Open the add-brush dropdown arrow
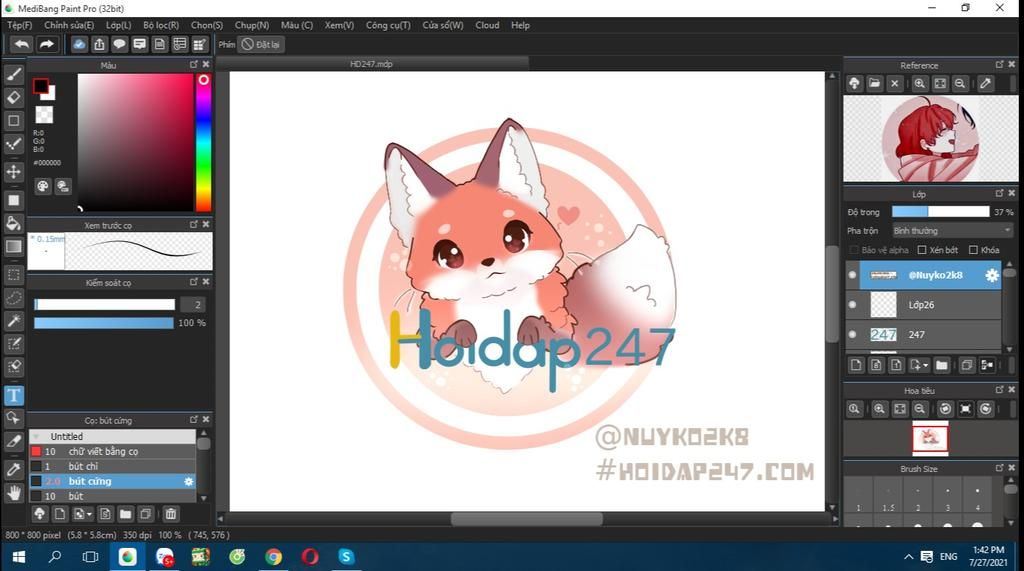The image size is (1024, 571). click(x=89, y=514)
